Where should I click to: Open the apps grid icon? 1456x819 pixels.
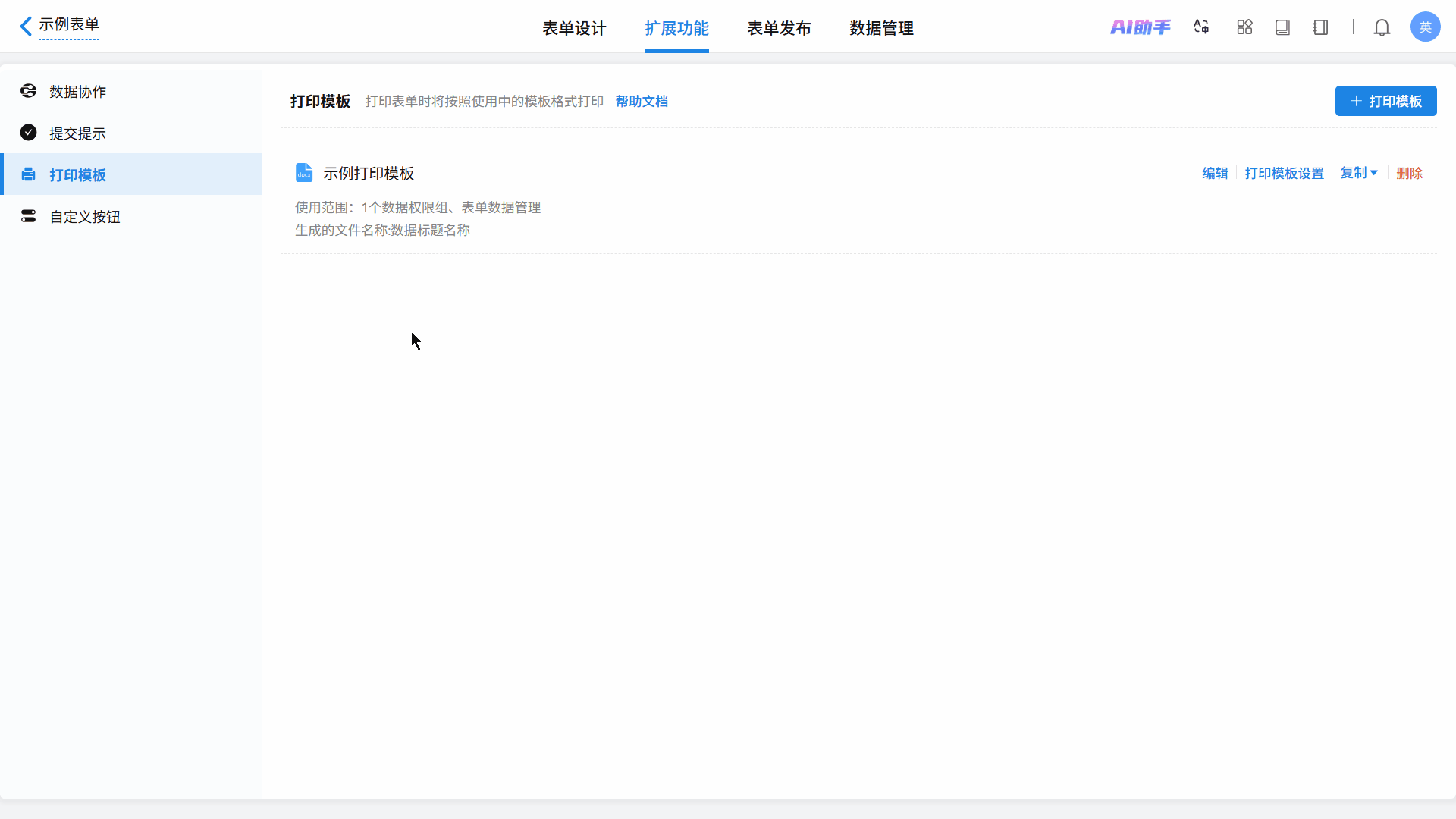tap(1244, 27)
